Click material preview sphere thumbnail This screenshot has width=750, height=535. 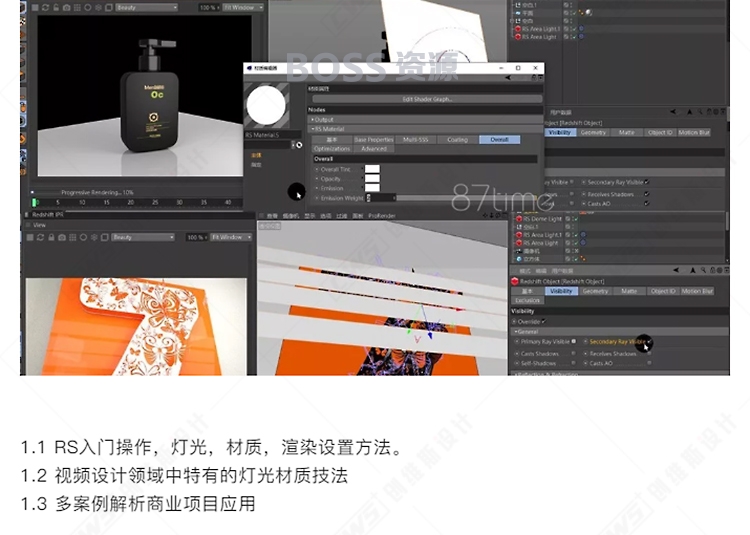266,105
